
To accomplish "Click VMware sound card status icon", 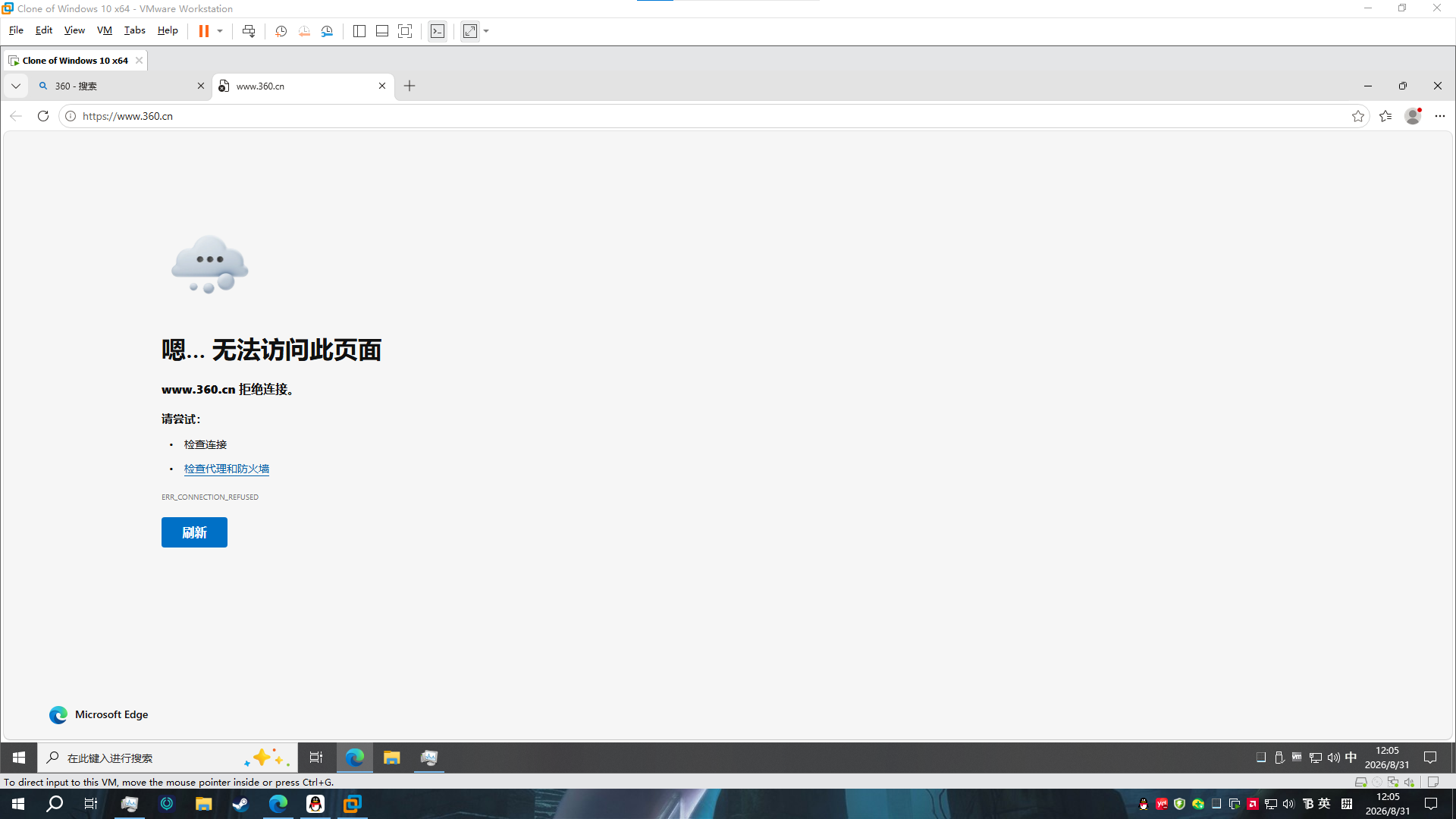I will pos(1410,782).
